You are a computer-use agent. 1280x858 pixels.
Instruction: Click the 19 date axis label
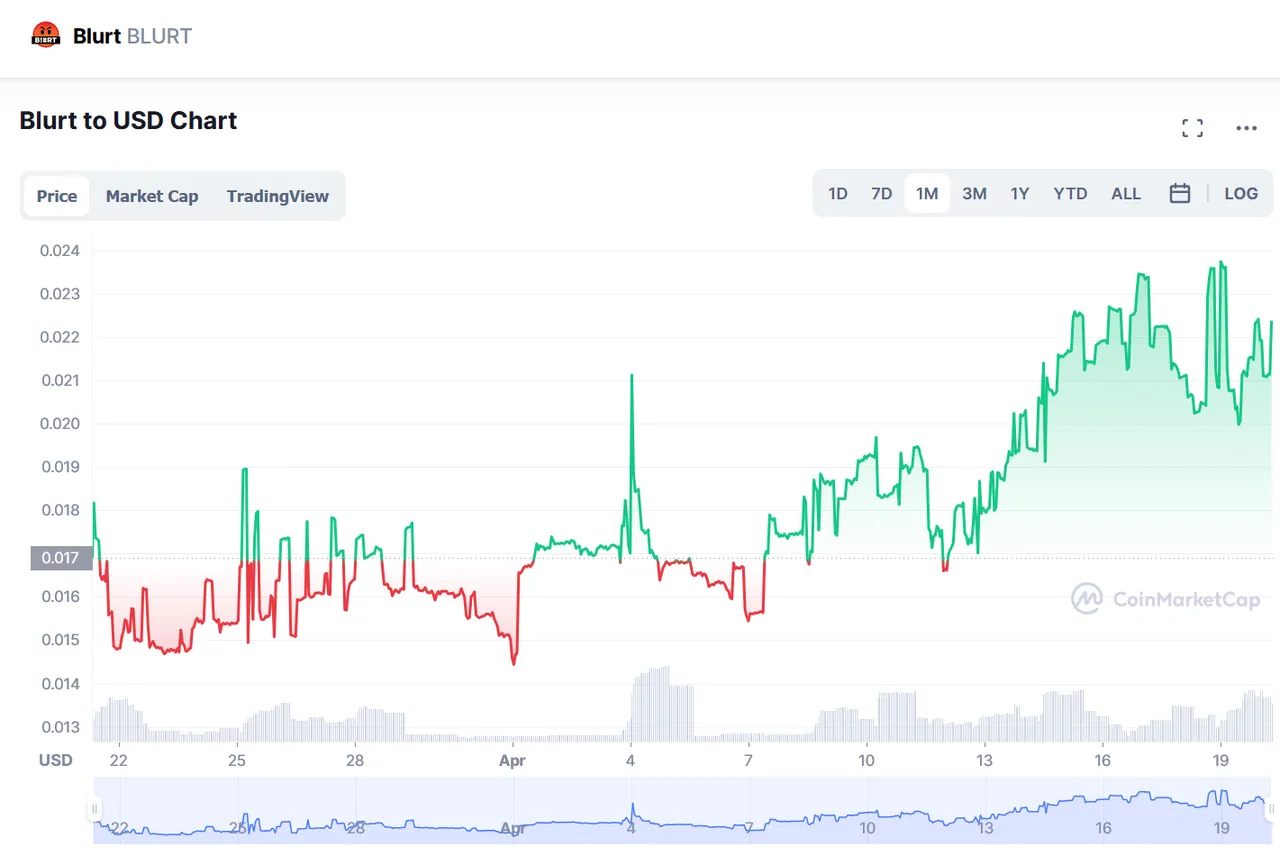pyautogui.click(x=1219, y=760)
